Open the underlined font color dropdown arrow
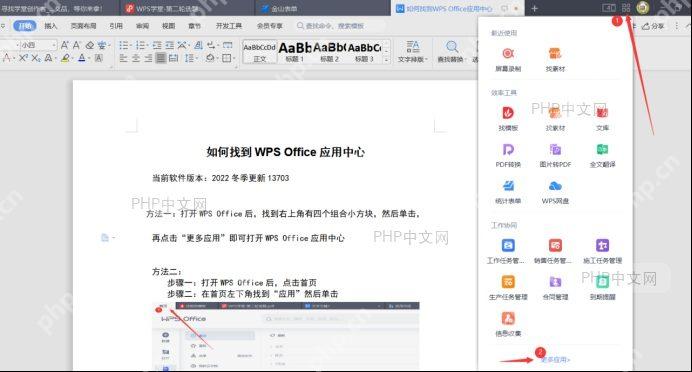Screen dimensions: 692x372 [88, 58]
